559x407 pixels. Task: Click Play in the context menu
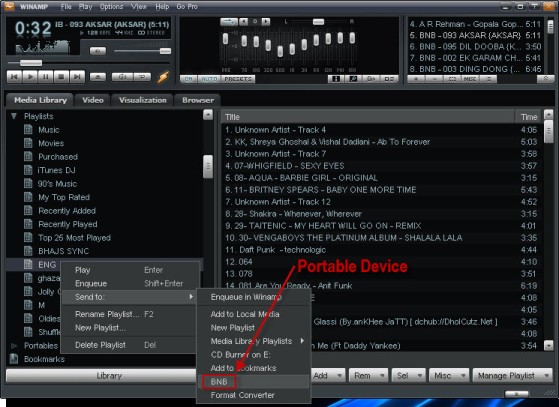point(129,270)
